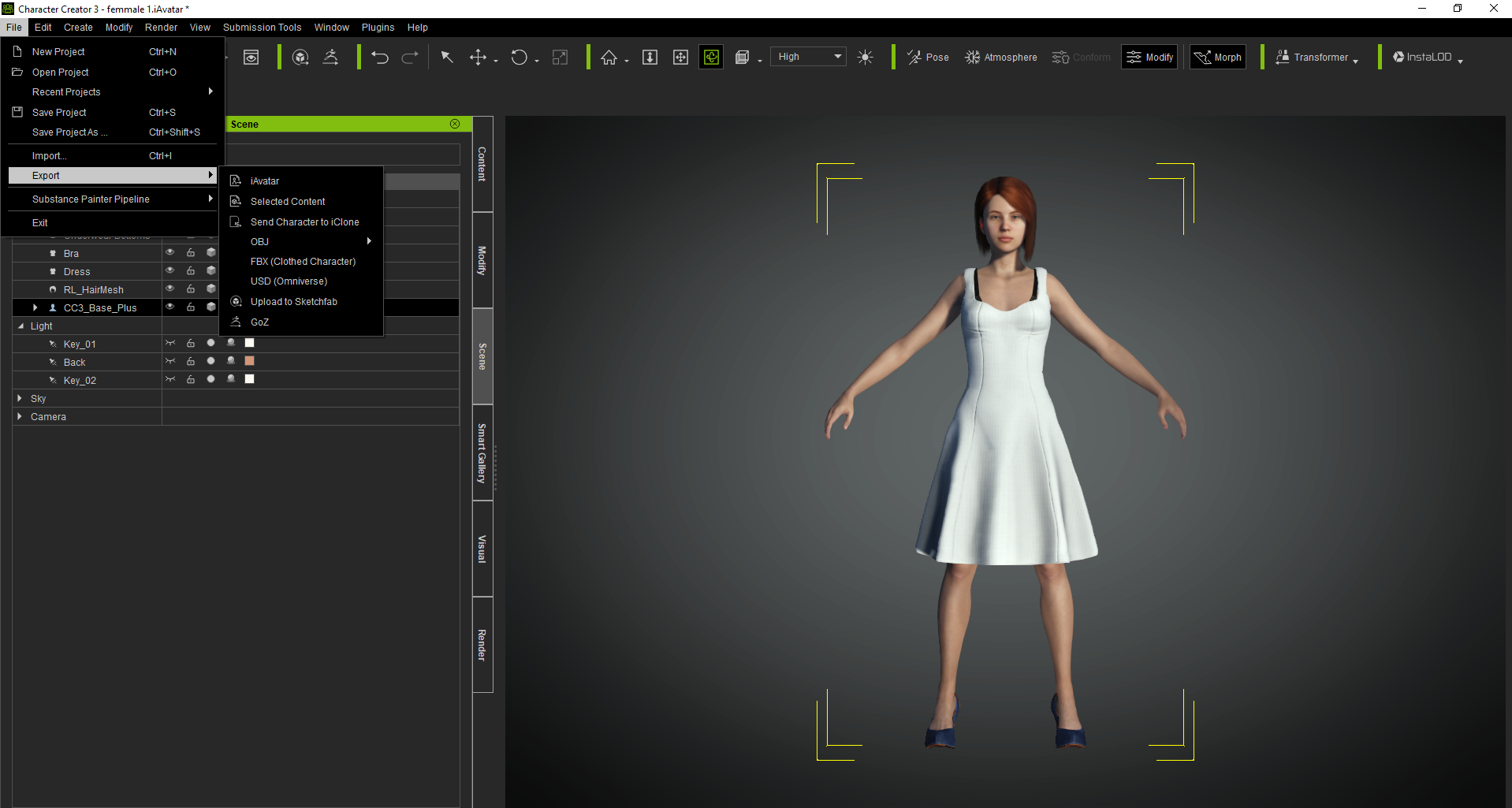Pick the Key_01 light color swatch
Viewport: 1512px width, 808px height.
[x=250, y=343]
